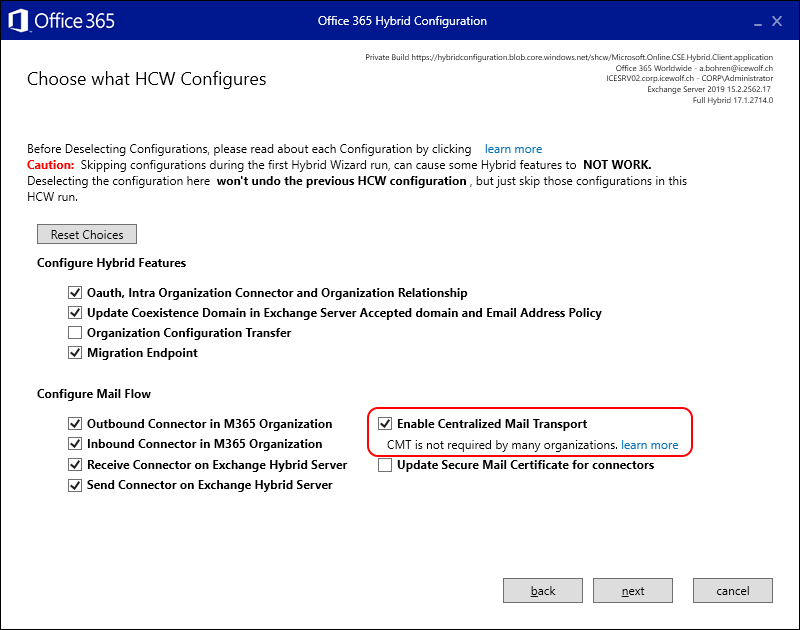Viewport: 800px width, 630px height.
Task: Click the 'Full Hybrid 17.1.2714.0' text
Action: tap(732, 100)
